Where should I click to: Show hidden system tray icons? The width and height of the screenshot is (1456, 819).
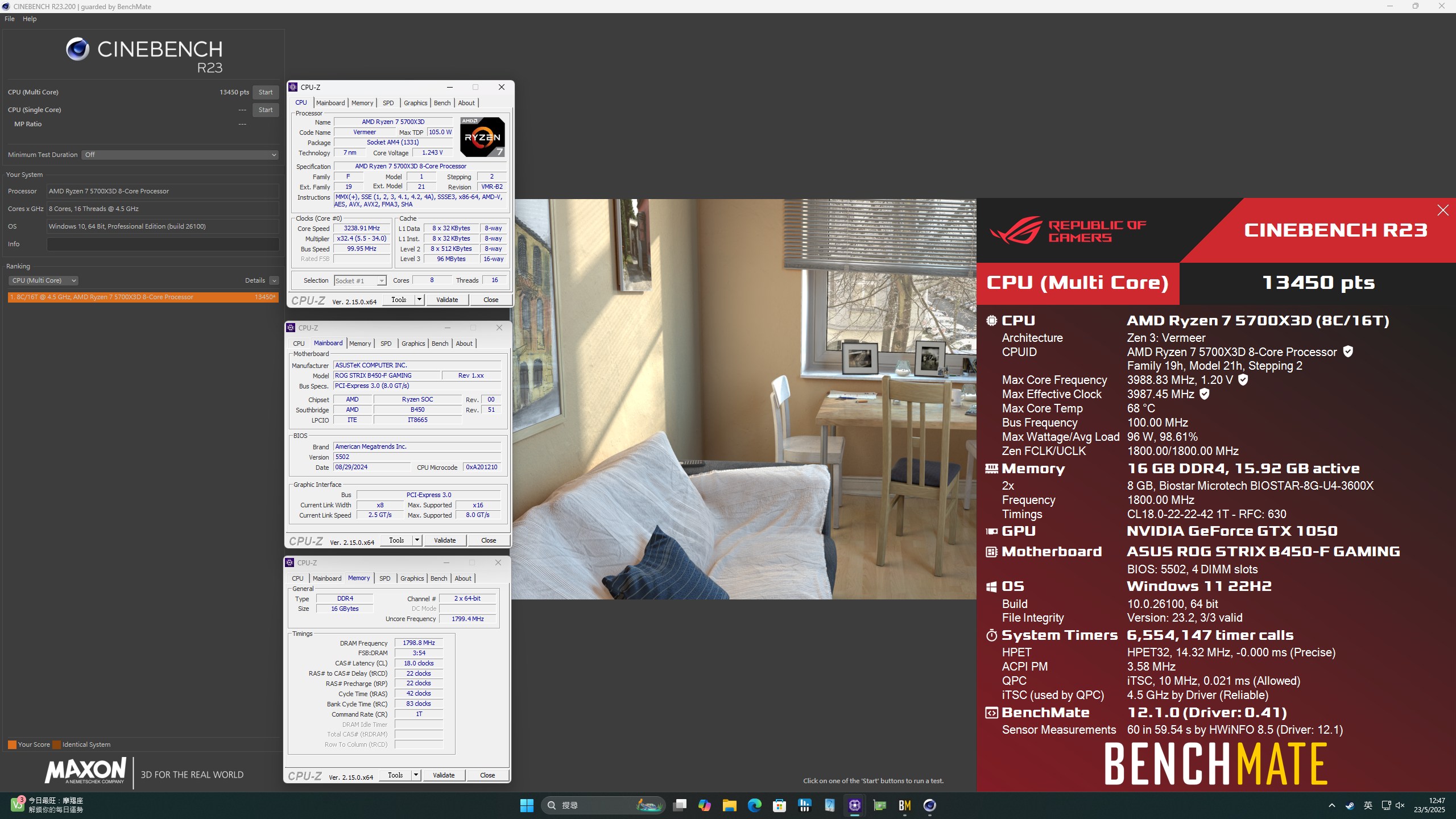coord(1332,805)
